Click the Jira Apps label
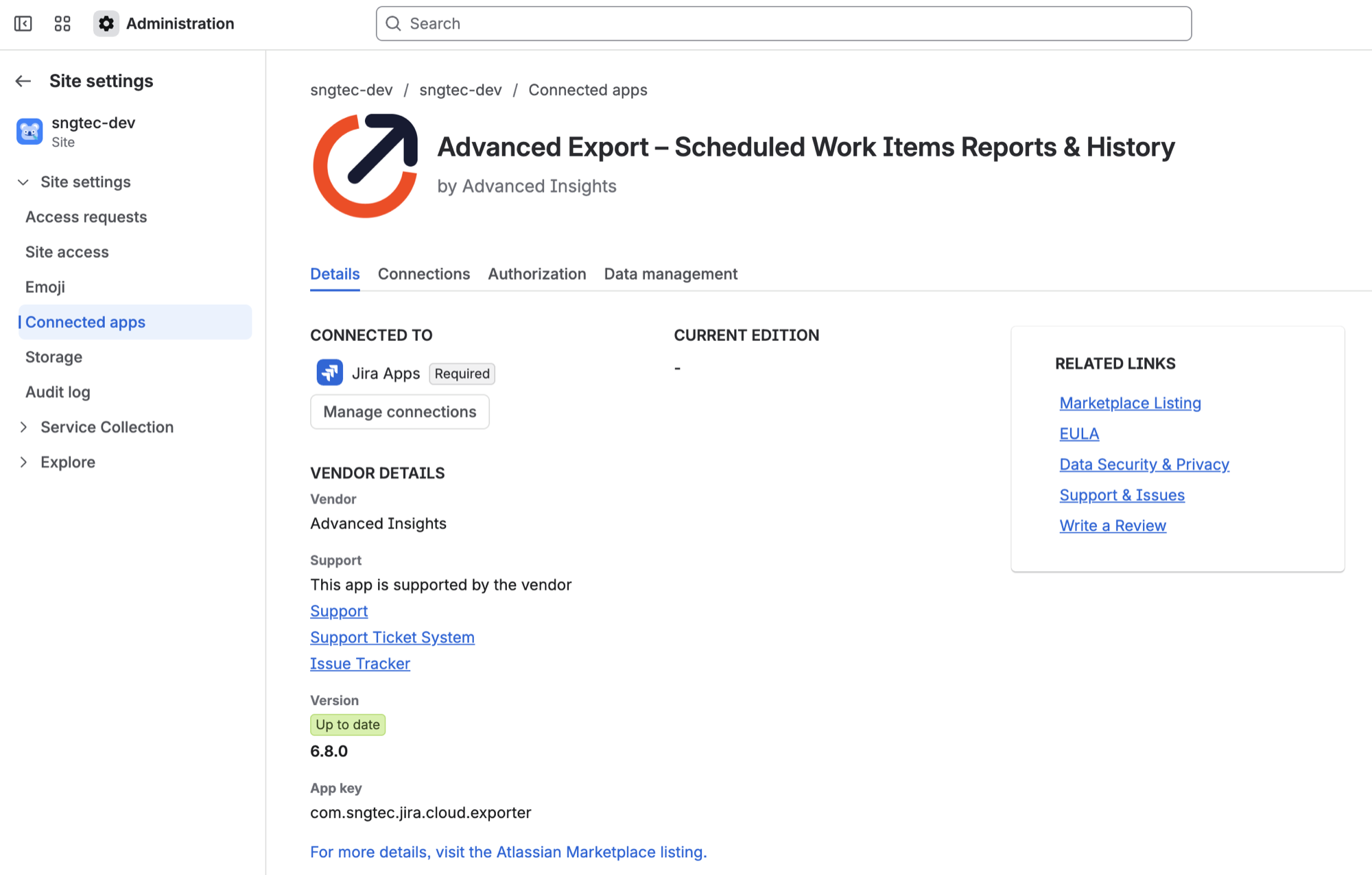 click(386, 374)
